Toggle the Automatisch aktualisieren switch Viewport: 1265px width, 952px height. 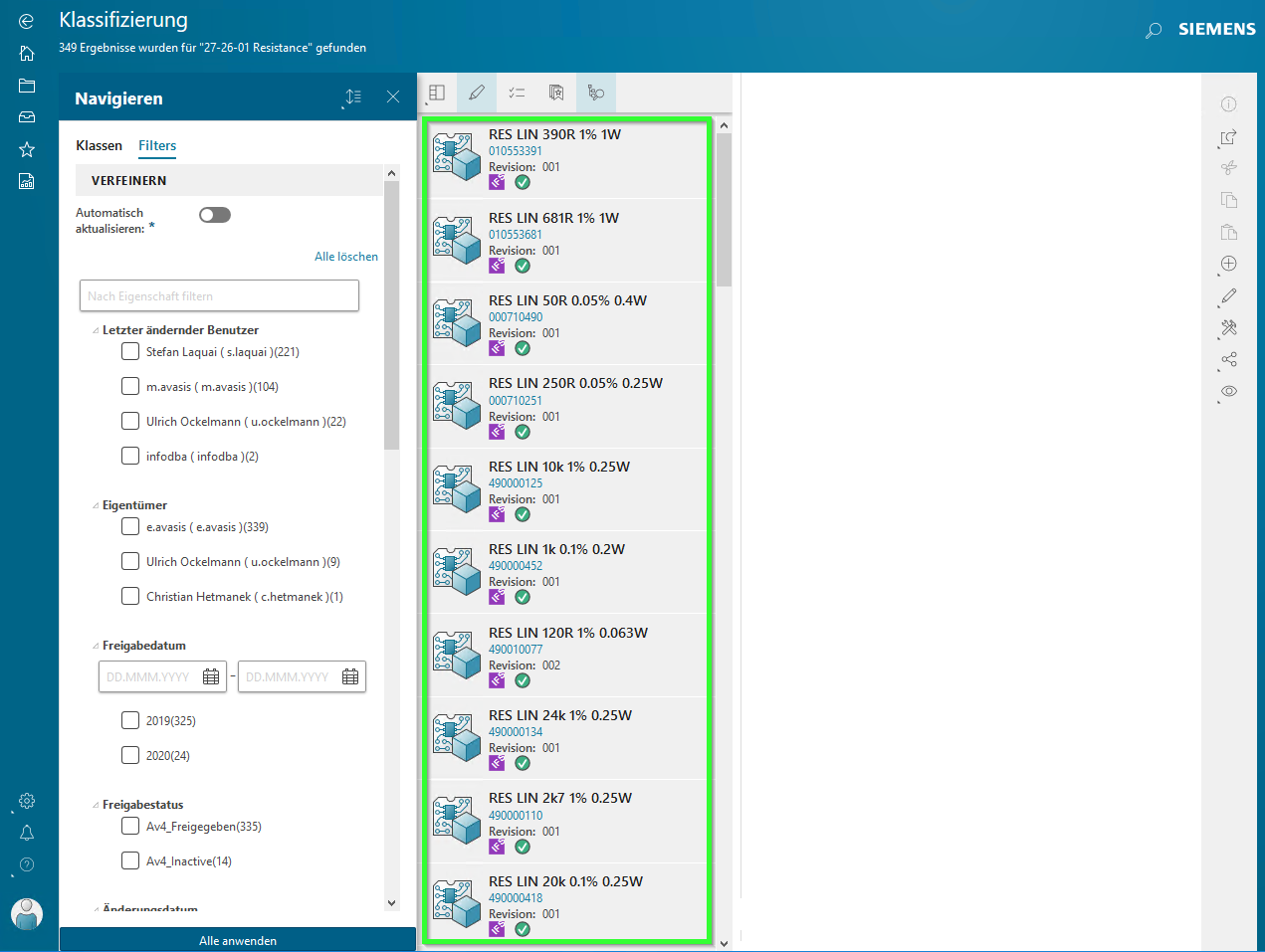[x=215, y=215]
